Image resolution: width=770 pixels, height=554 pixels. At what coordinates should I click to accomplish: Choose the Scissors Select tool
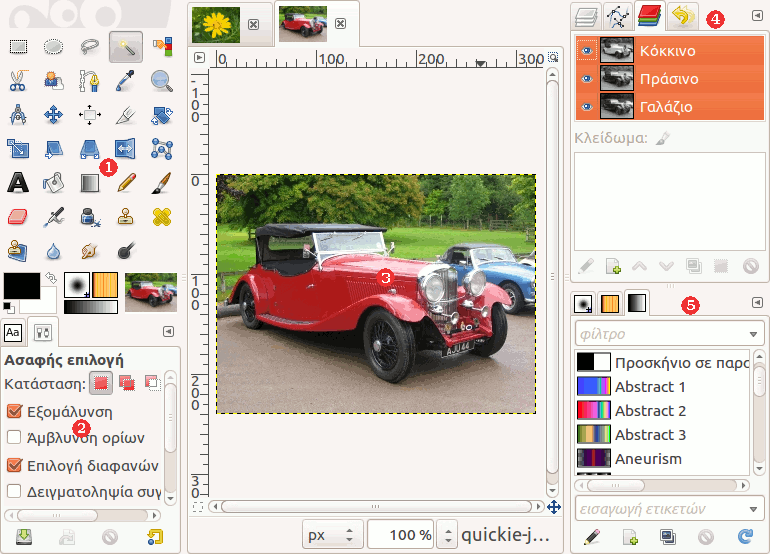[18, 81]
